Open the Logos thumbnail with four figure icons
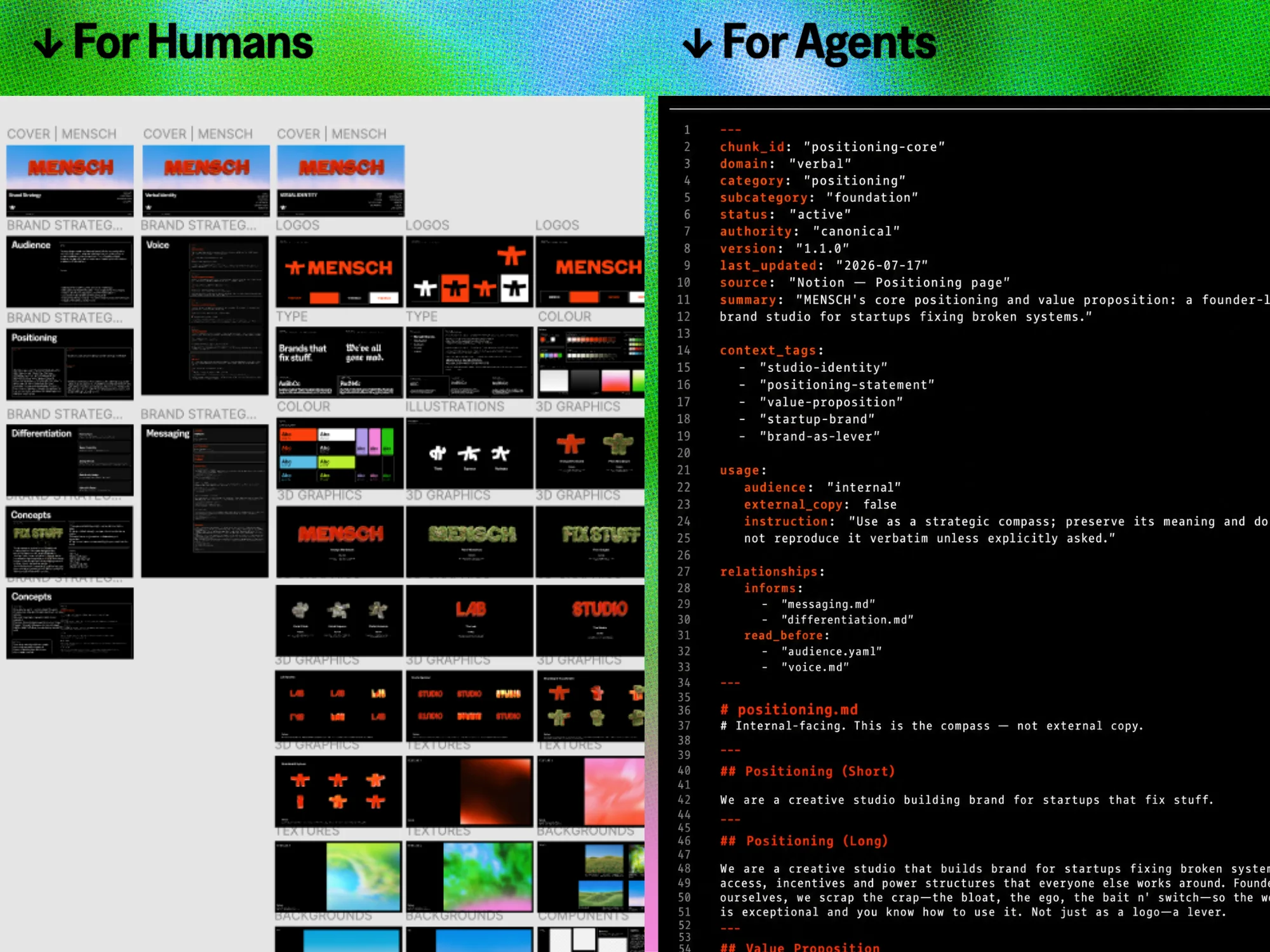This screenshot has width=1270, height=952. coord(469,272)
